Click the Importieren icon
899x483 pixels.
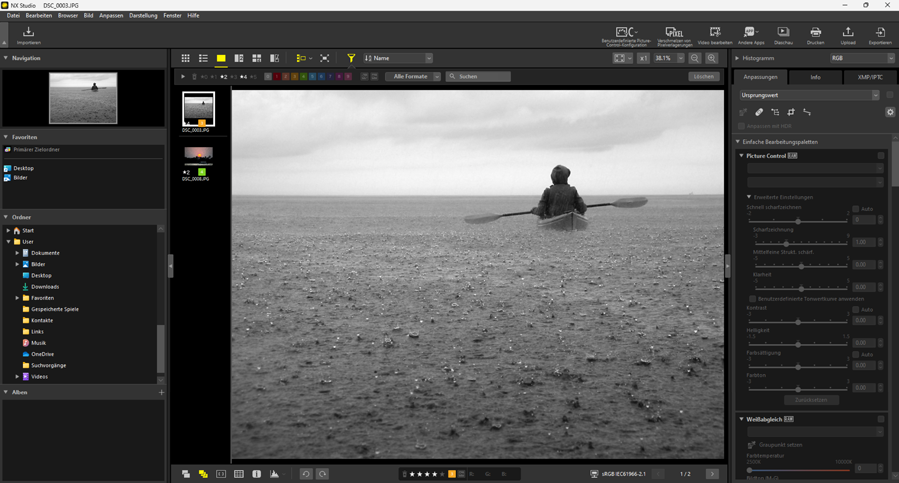click(x=28, y=34)
